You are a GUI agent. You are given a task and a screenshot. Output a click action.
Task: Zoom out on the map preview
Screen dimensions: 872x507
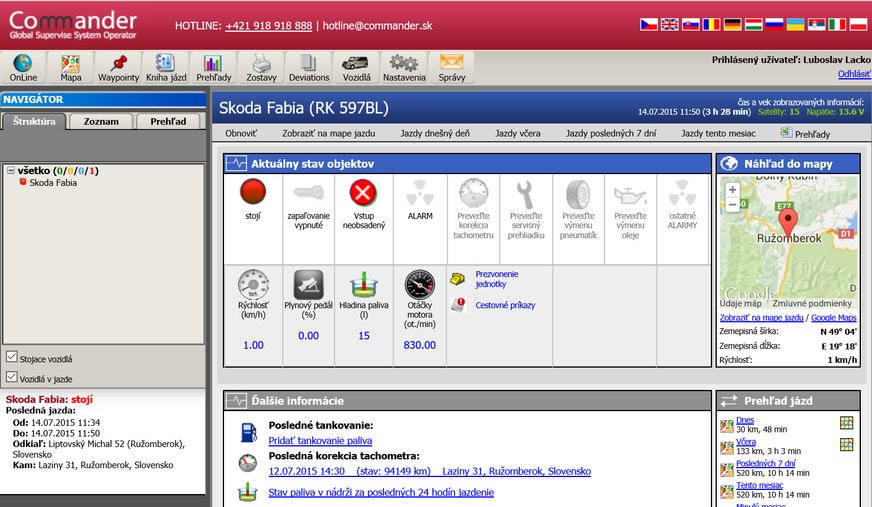(733, 204)
